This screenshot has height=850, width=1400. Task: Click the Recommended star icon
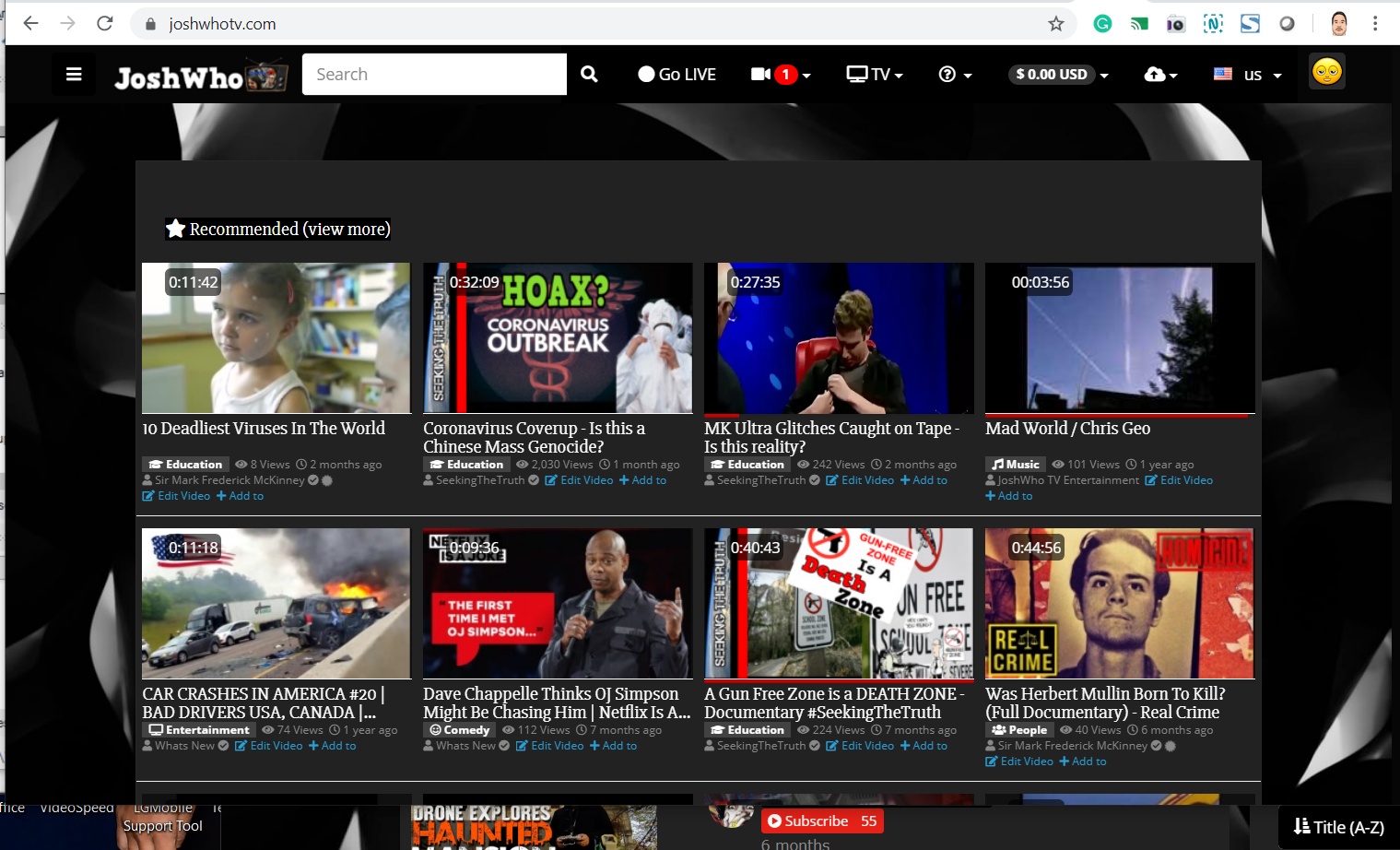[x=176, y=229]
